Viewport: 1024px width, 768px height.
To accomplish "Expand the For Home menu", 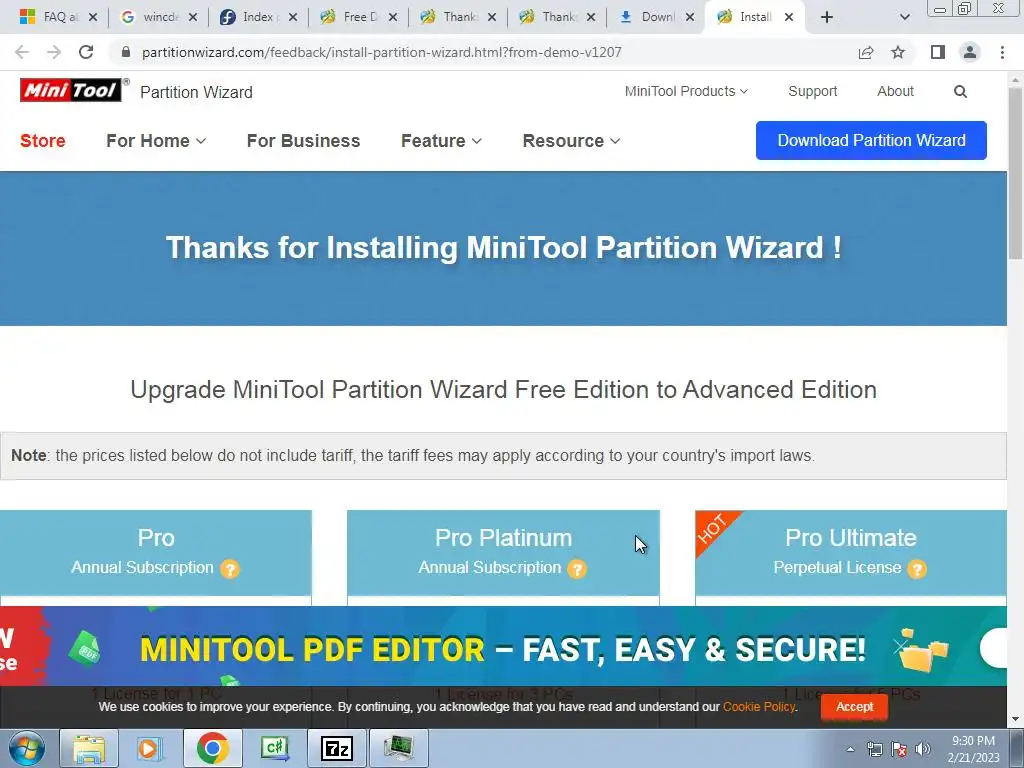I will click(155, 140).
